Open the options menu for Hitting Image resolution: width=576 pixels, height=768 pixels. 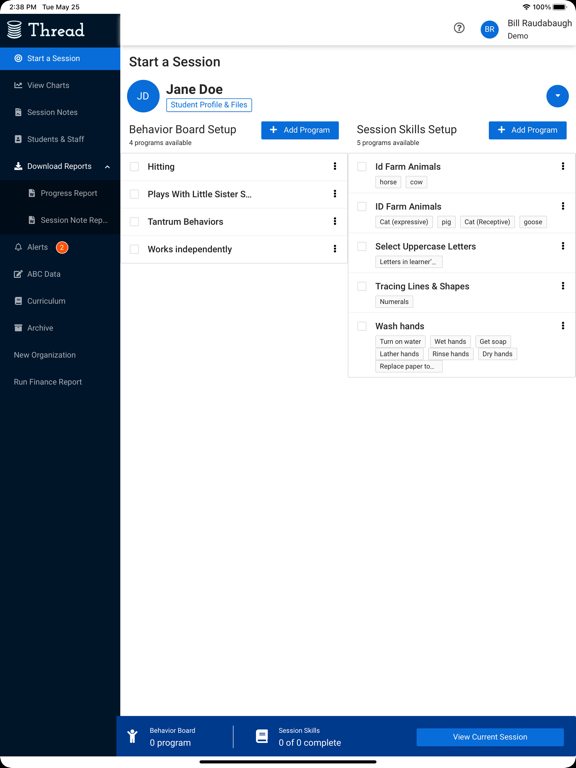335,167
